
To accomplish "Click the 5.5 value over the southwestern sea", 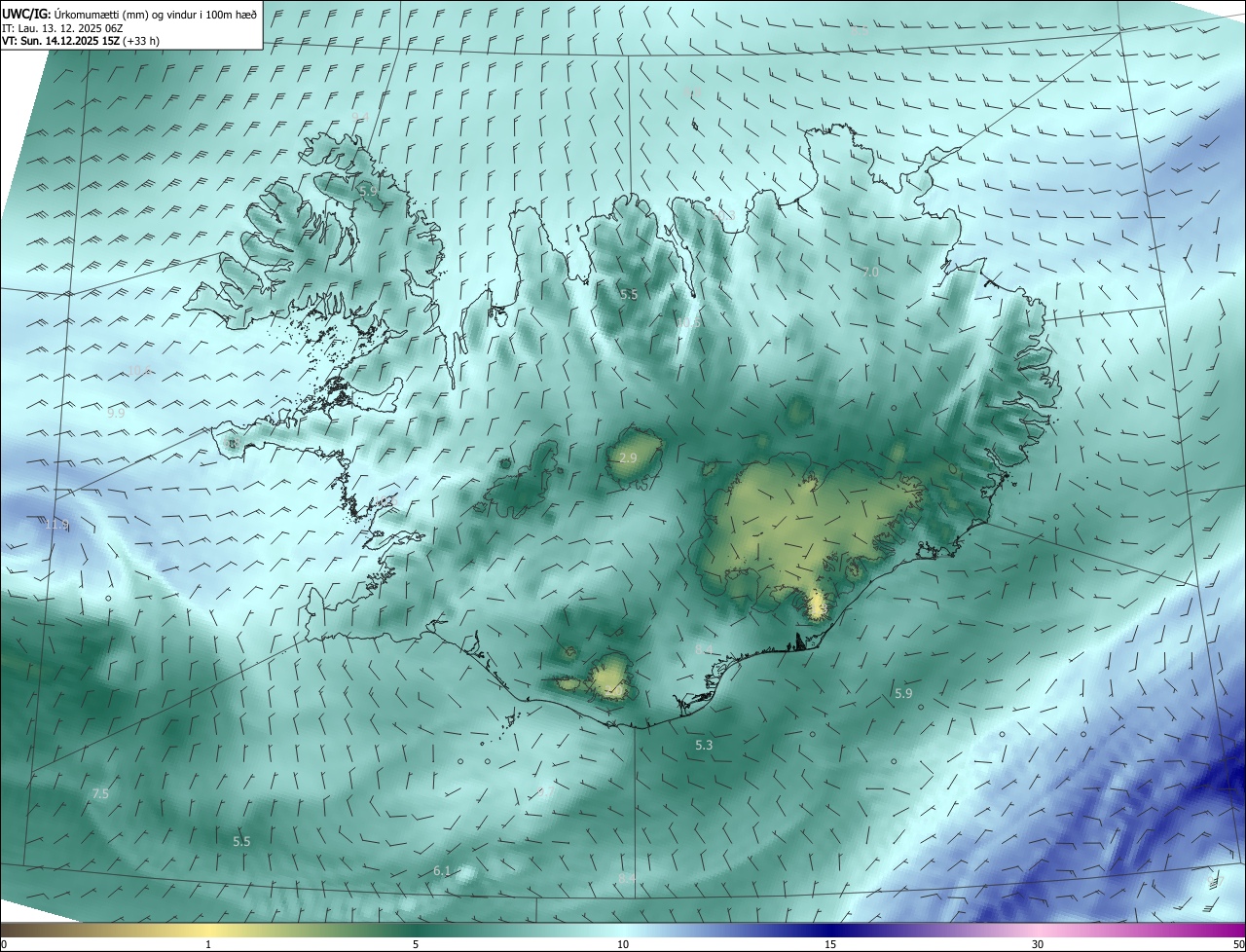I will (241, 841).
